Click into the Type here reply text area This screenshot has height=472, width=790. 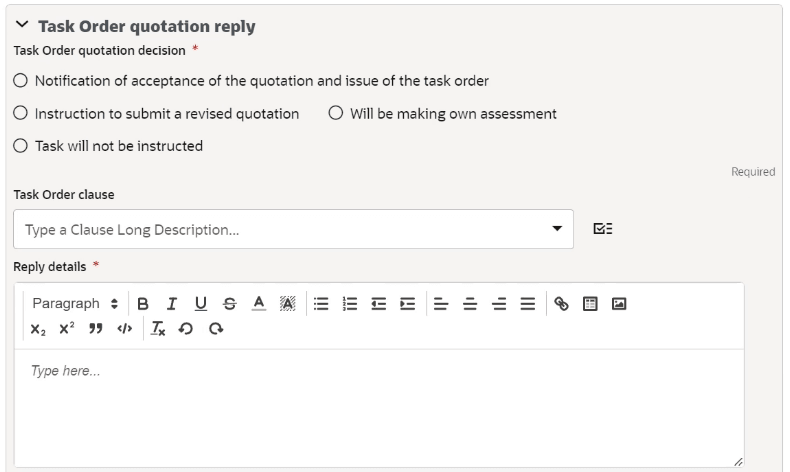[x=379, y=408]
